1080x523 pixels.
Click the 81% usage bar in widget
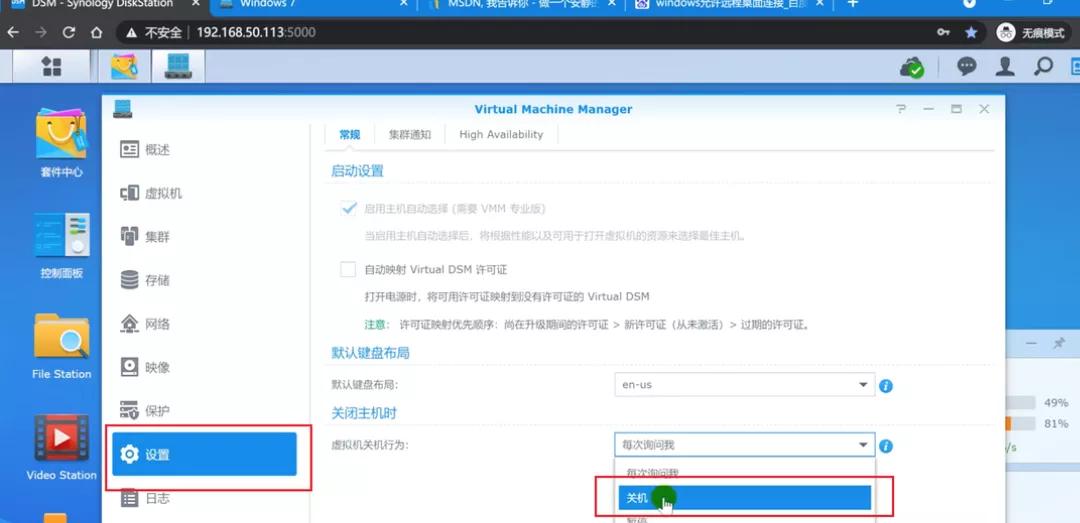tap(1019, 424)
